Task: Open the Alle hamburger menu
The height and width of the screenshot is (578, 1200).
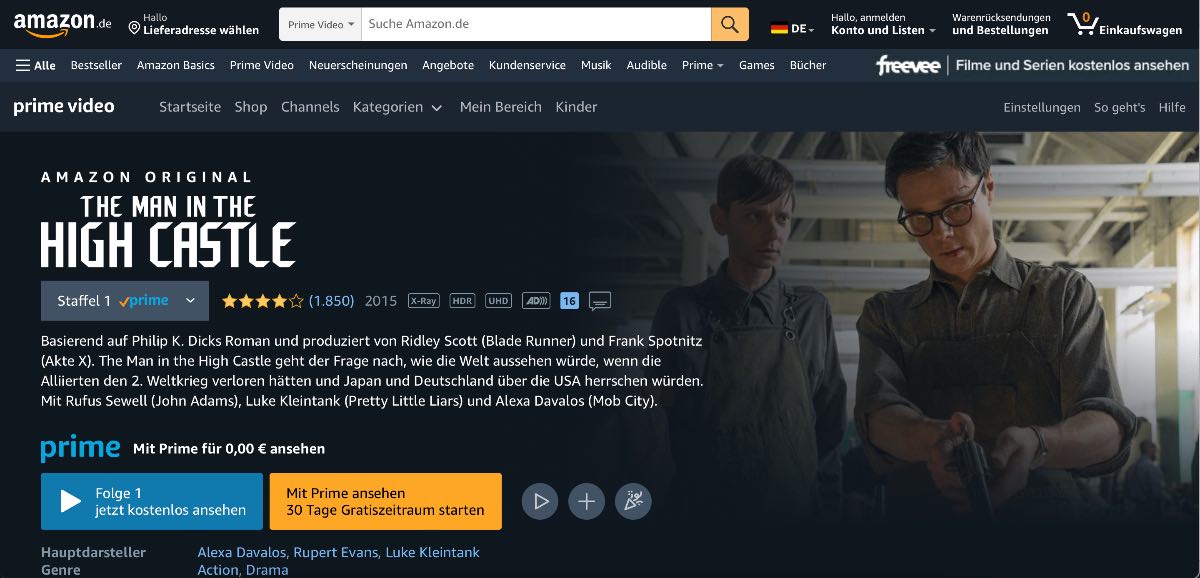Action: 36,65
